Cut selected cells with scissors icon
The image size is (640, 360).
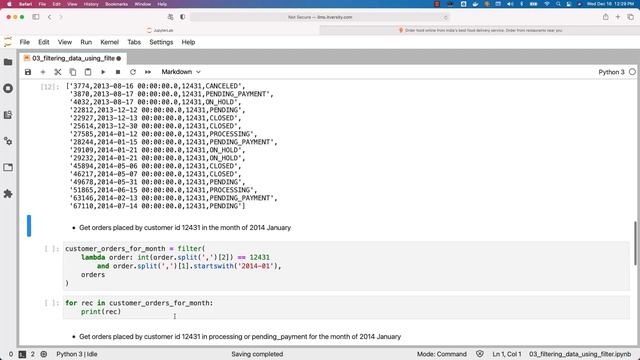pos(58,72)
